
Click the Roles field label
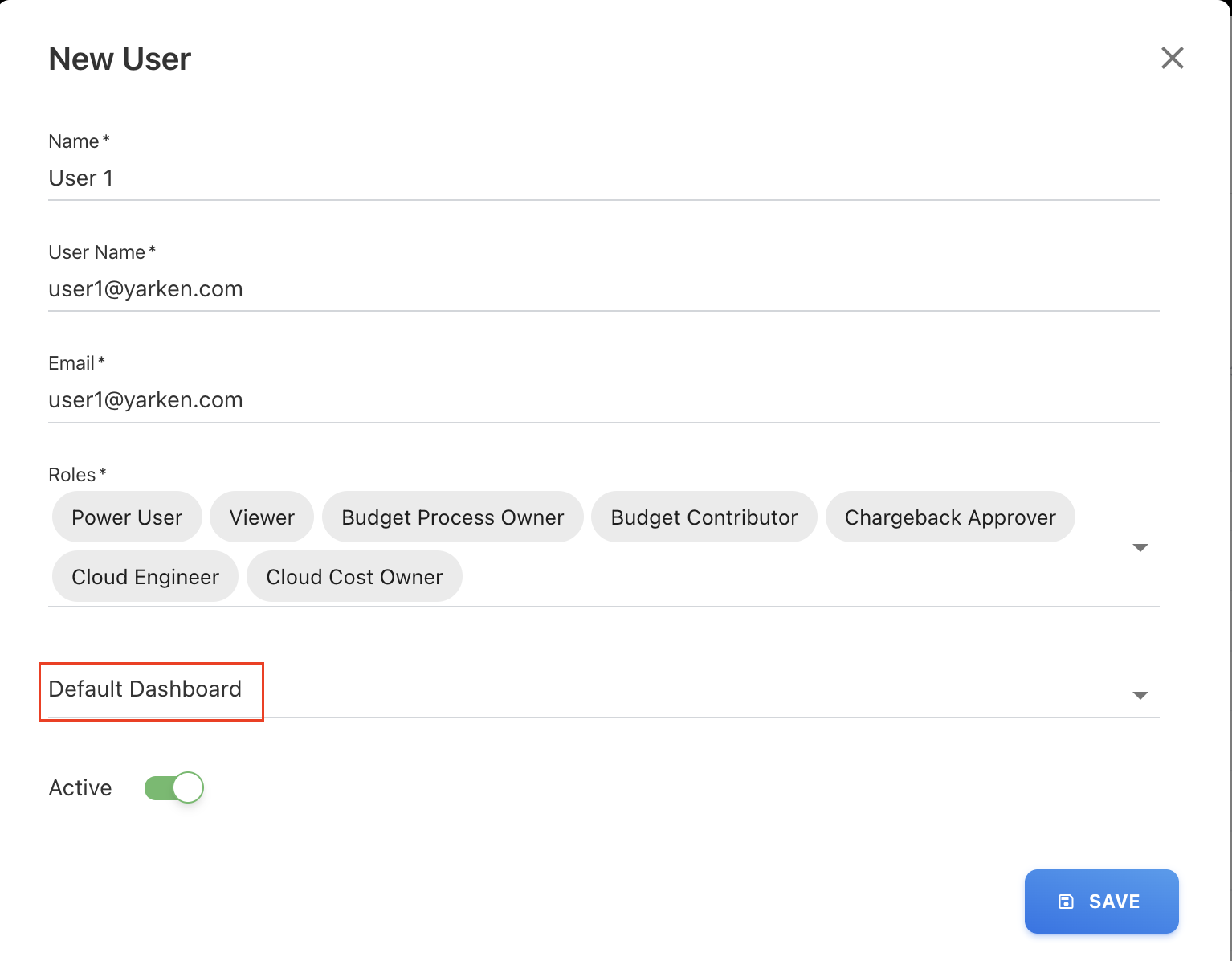tap(73, 475)
